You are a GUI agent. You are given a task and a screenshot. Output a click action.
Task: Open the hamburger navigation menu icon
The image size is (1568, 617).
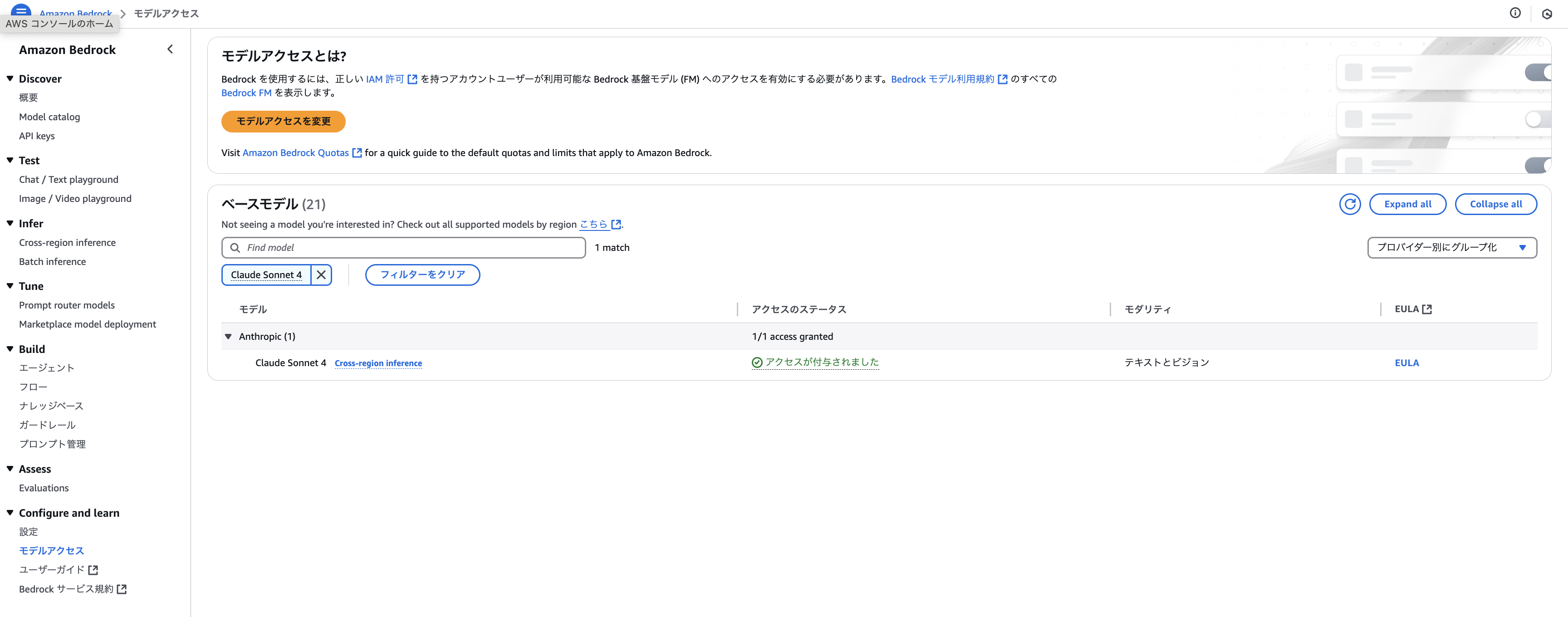coord(21,10)
